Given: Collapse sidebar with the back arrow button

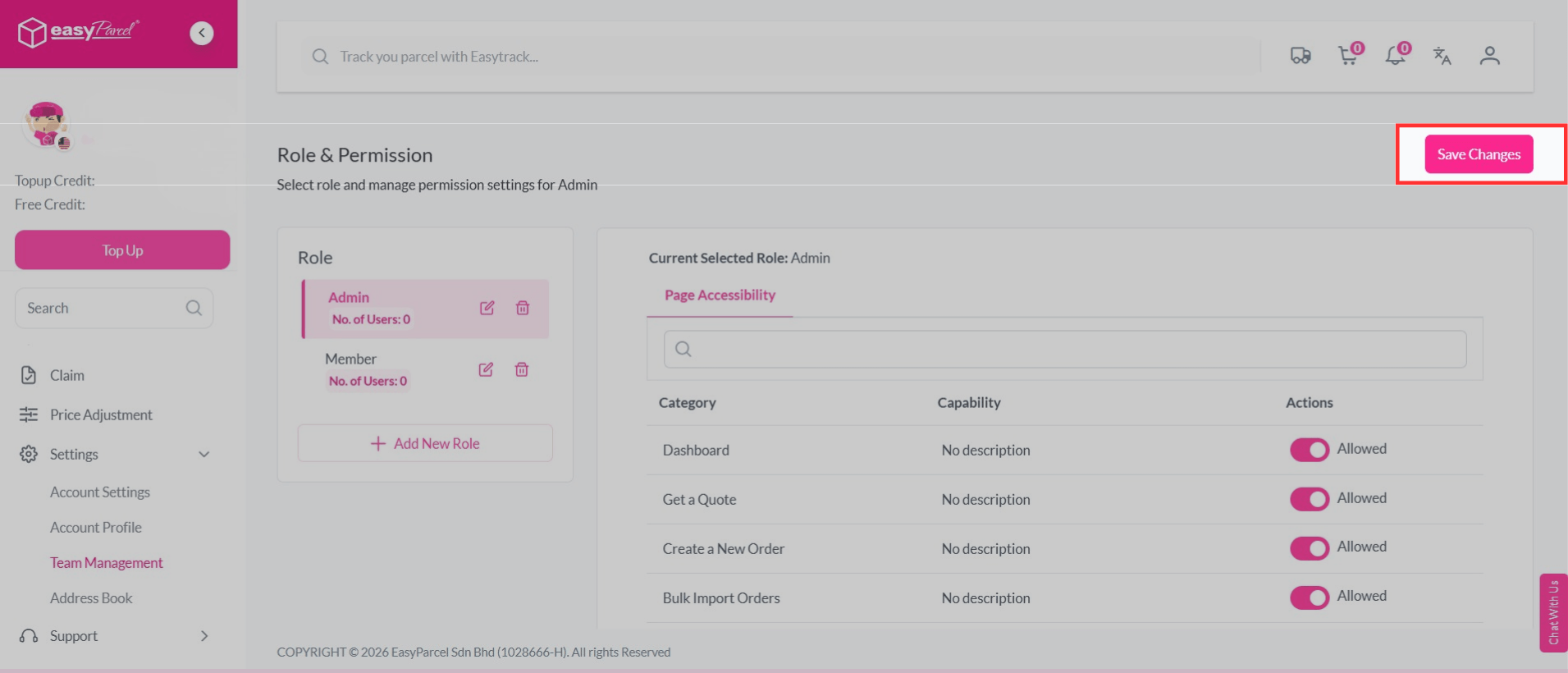Looking at the screenshot, I should click(x=202, y=33).
